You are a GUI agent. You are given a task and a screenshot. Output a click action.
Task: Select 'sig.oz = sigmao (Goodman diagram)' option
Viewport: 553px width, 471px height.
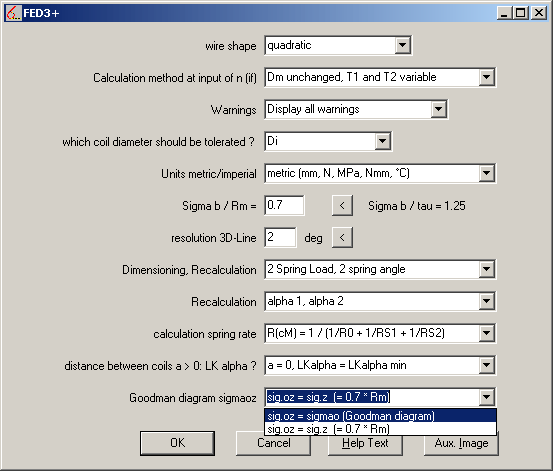click(x=380, y=416)
